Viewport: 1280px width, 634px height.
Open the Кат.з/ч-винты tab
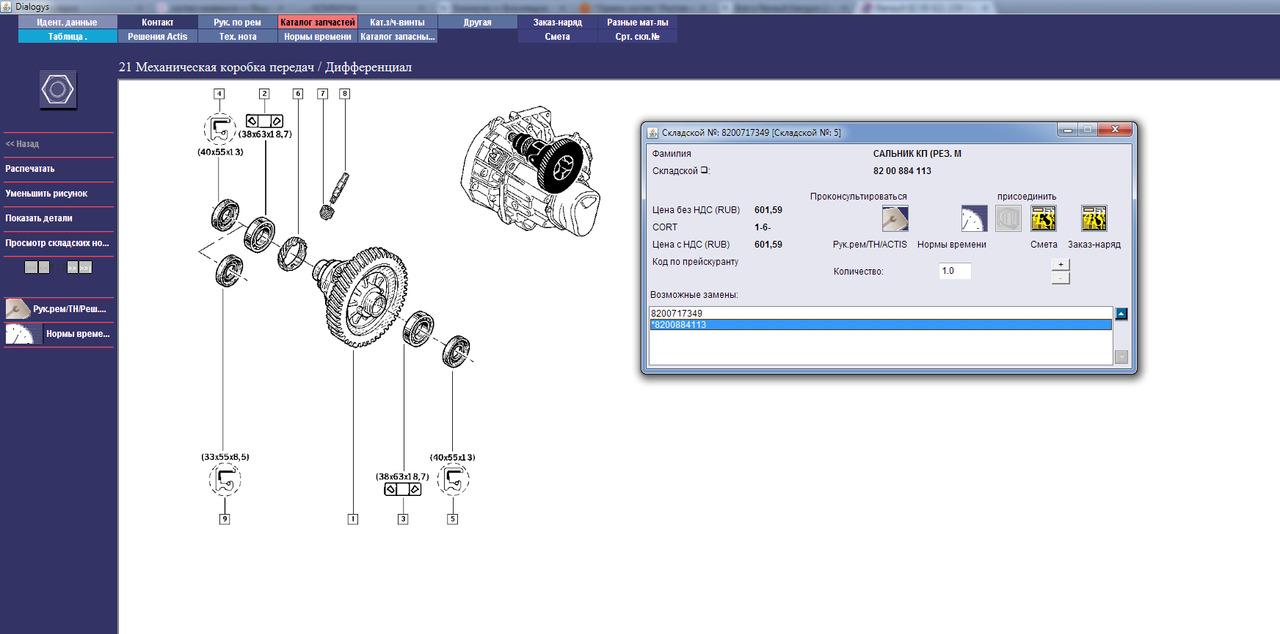[x=397, y=22]
